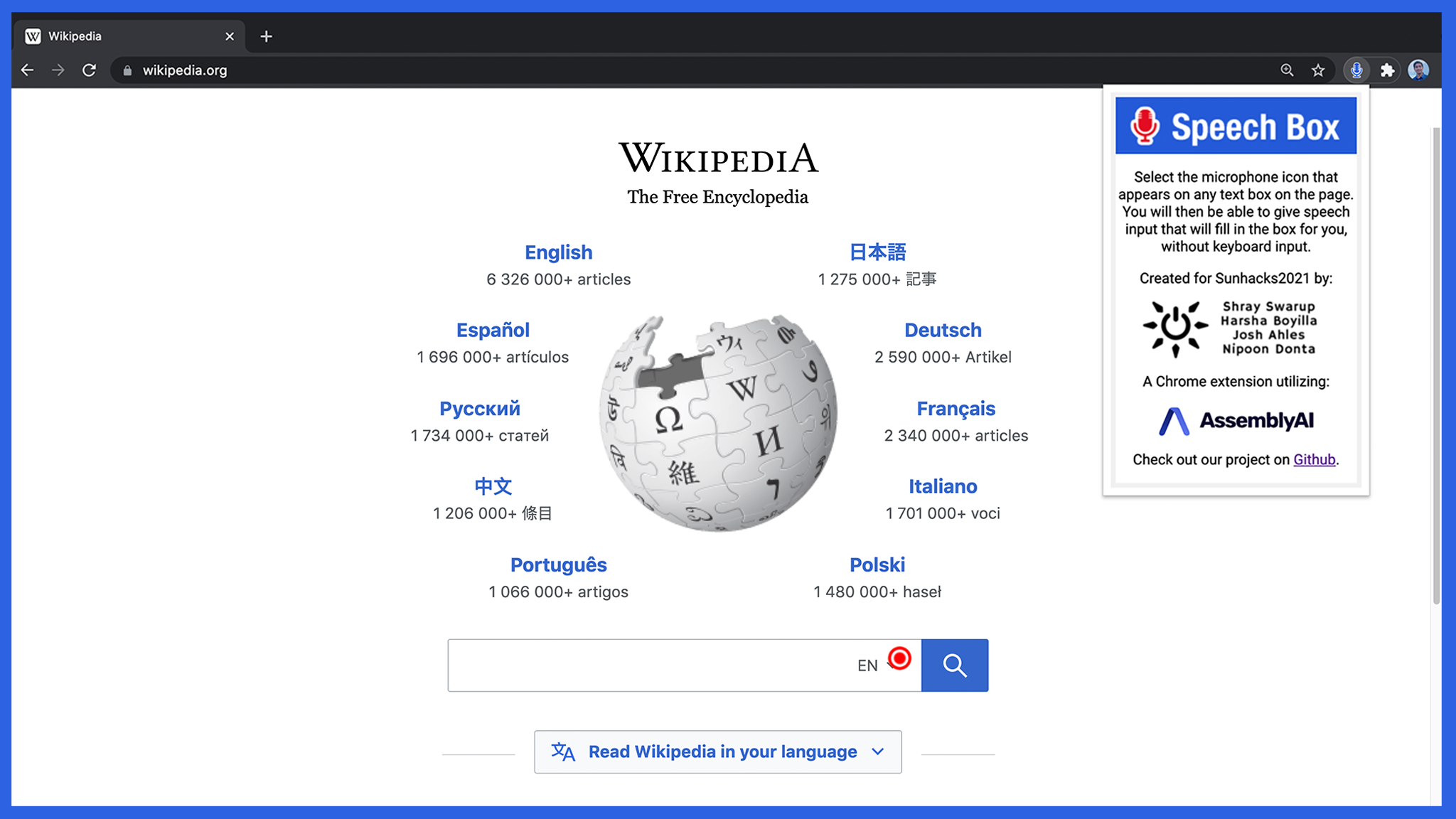Bookmark page with the star icon
This screenshot has height=819, width=1456.
tap(1318, 70)
